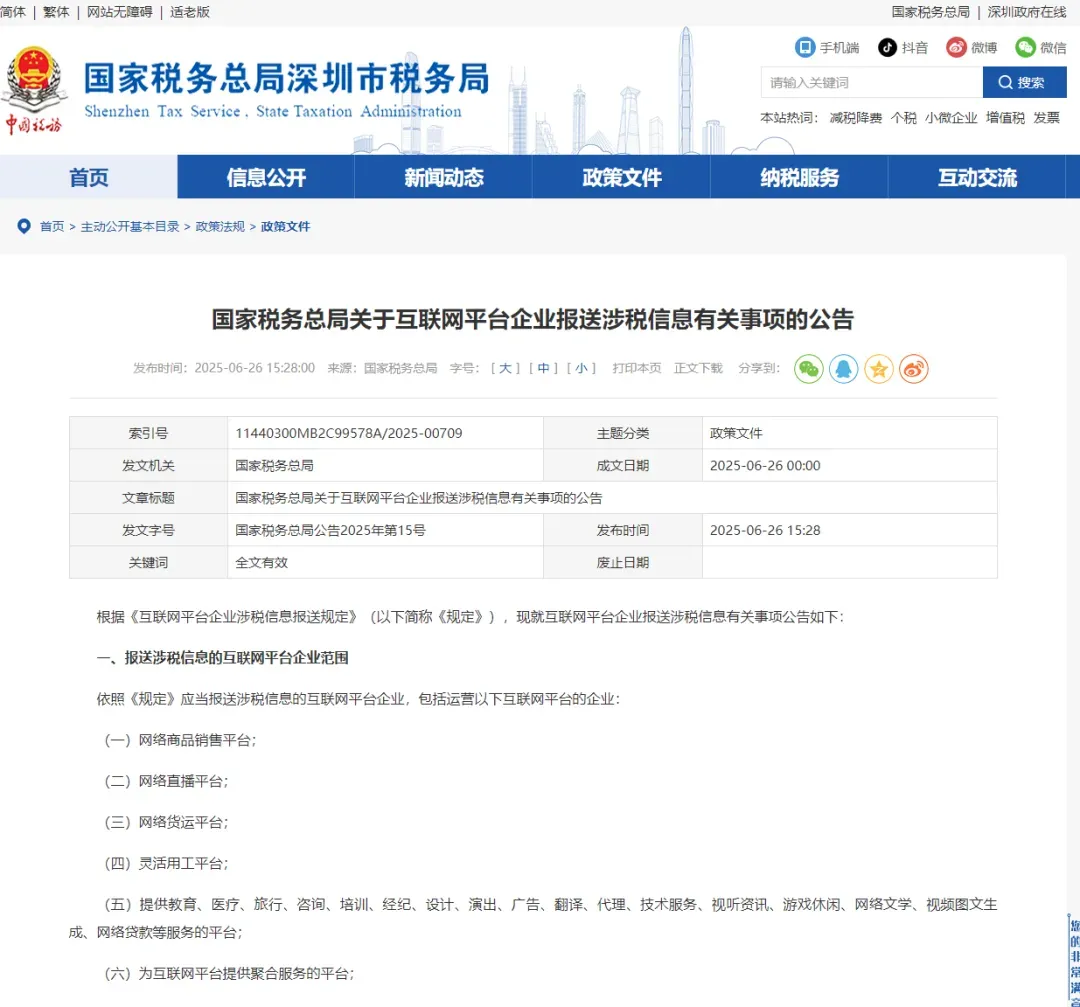The width and height of the screenshot is (1080, 1007).
Task: Share article via green WeChat icon
Action: pyautogui.click(x=809, y=368)
